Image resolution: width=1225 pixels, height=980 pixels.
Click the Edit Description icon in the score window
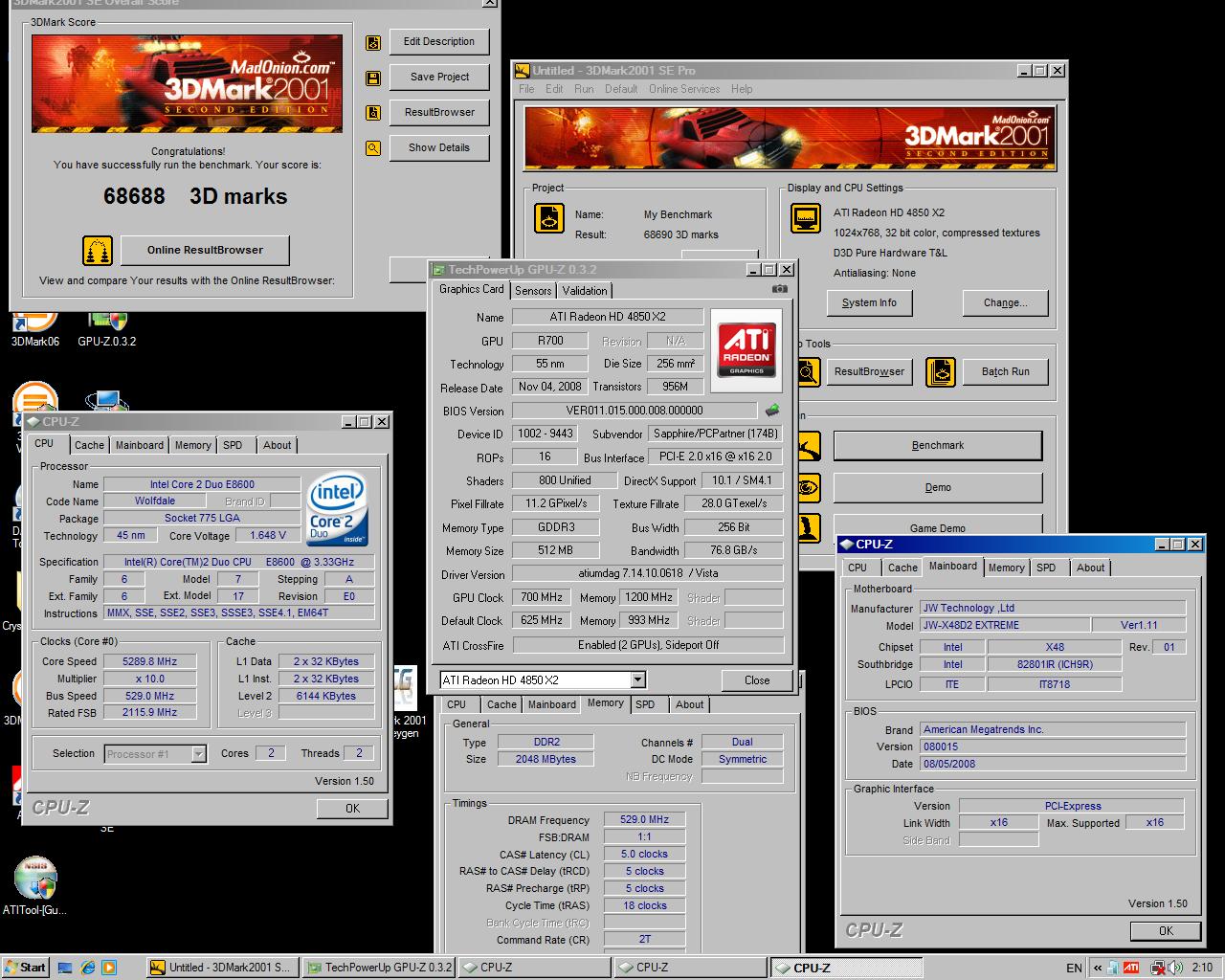372,43
